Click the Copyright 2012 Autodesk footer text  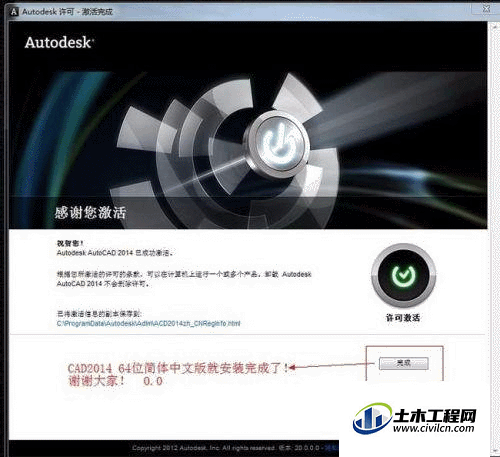click(x=203, y=448)
